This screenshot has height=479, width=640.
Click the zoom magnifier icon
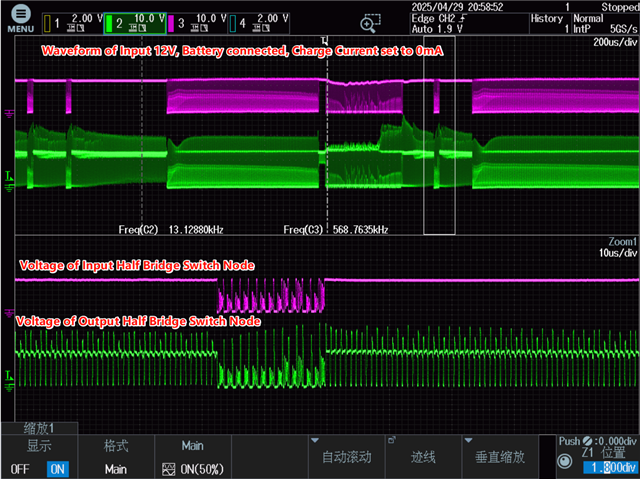369,23
